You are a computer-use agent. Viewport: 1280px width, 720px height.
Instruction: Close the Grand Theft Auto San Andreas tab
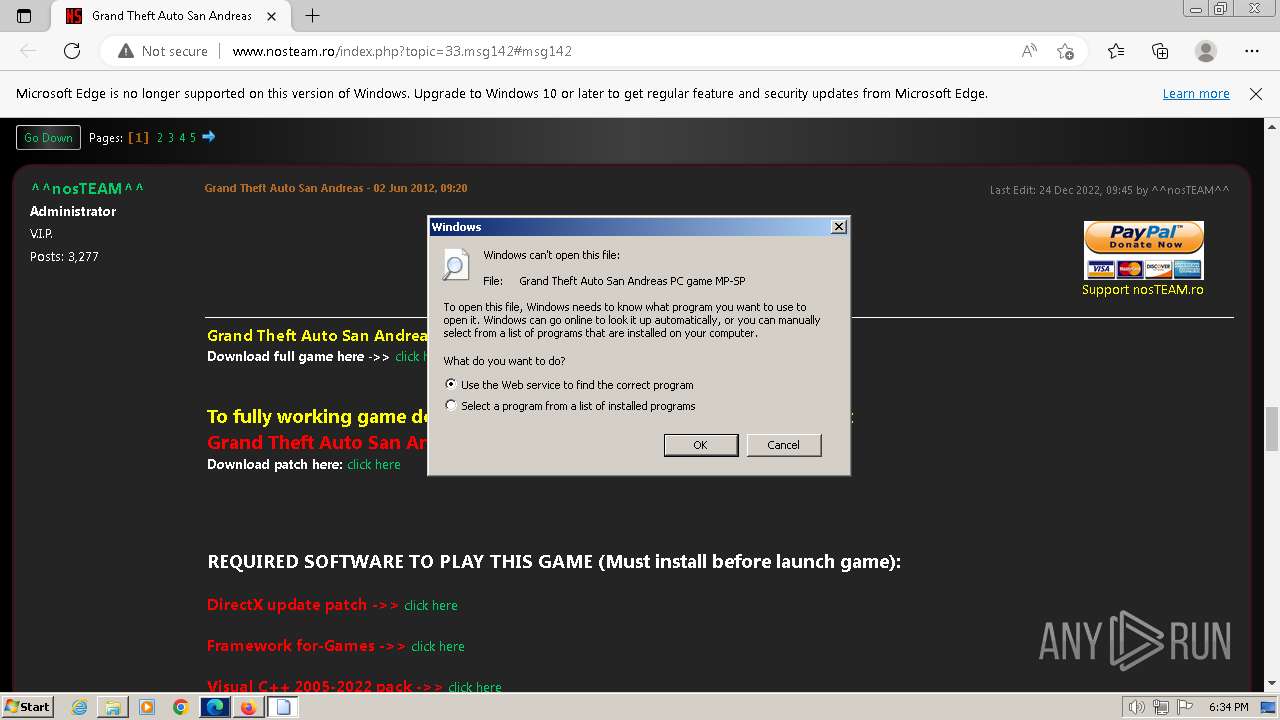click(x=272, y=16)
